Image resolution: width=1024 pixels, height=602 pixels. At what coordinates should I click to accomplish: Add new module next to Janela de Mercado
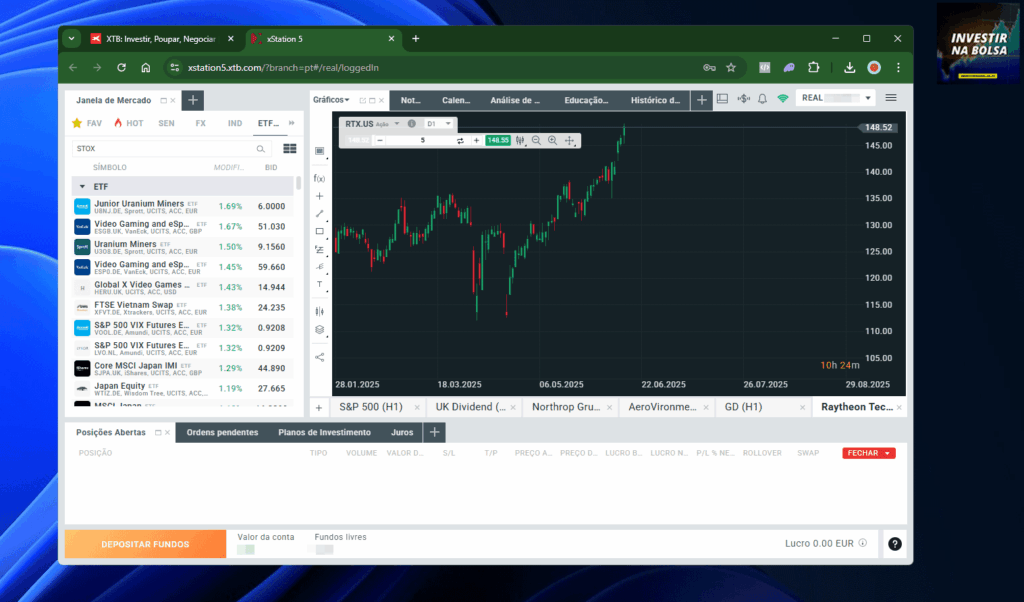click(x=193, y=100)
